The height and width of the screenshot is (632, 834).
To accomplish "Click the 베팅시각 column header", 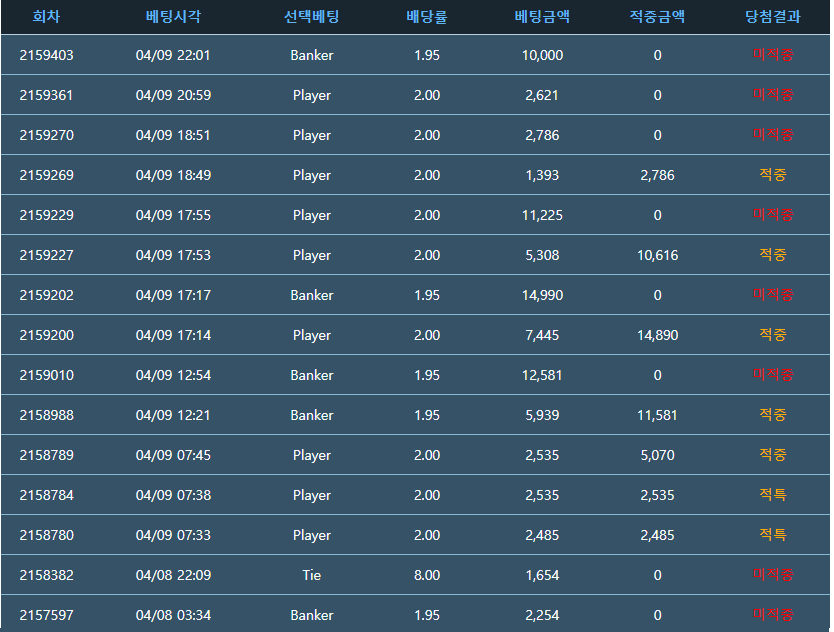I will tap(173, 17).
